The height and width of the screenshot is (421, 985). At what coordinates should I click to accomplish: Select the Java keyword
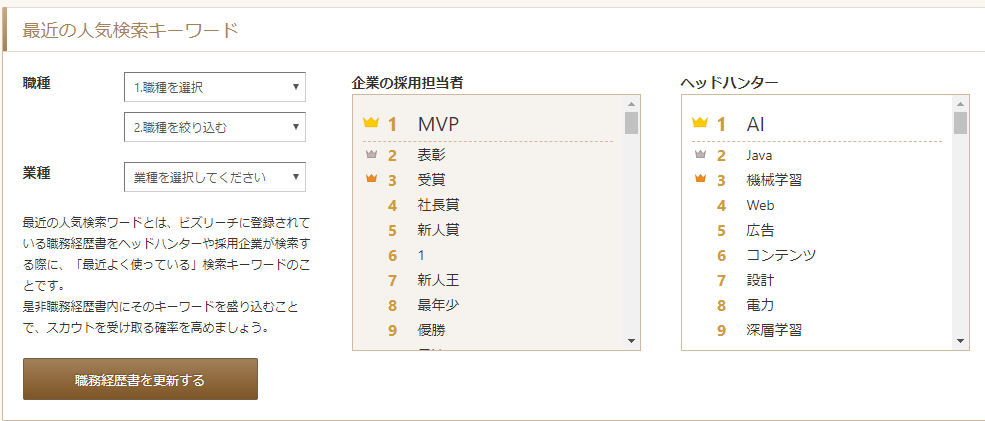(759, 155)
